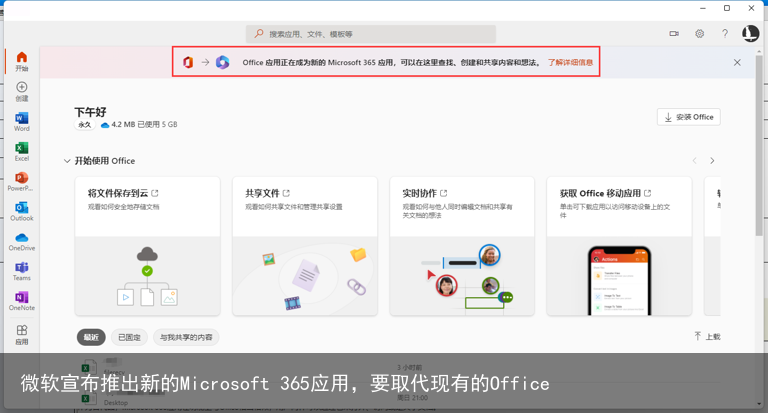Open the 了解详细信息 link

tap(570, 62)
